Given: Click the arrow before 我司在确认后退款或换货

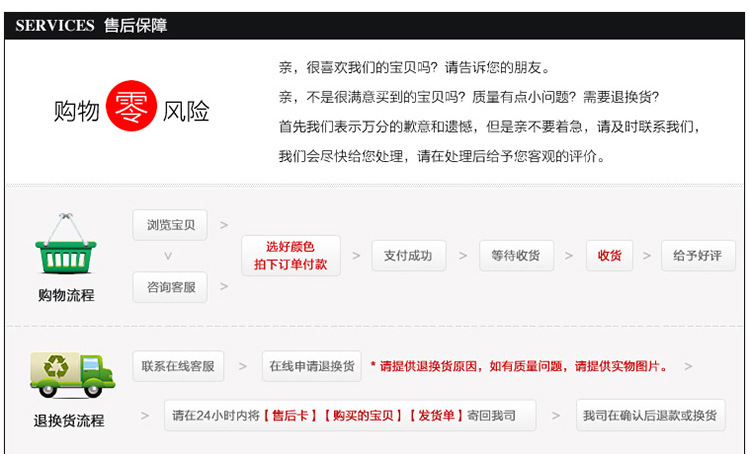Looking at the screenshot, I should pos(556,416).
